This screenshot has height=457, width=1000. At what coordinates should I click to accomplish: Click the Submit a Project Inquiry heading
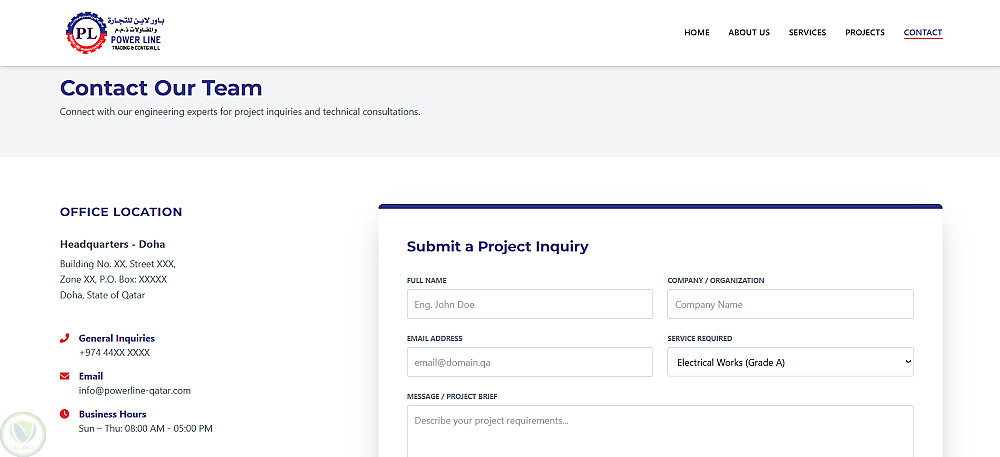(x=498, y=246)
